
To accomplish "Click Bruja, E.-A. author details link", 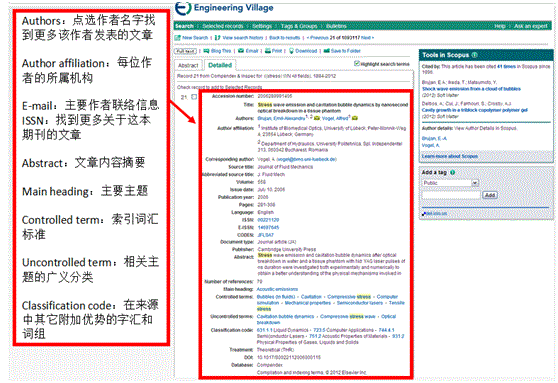I will 434,138.
